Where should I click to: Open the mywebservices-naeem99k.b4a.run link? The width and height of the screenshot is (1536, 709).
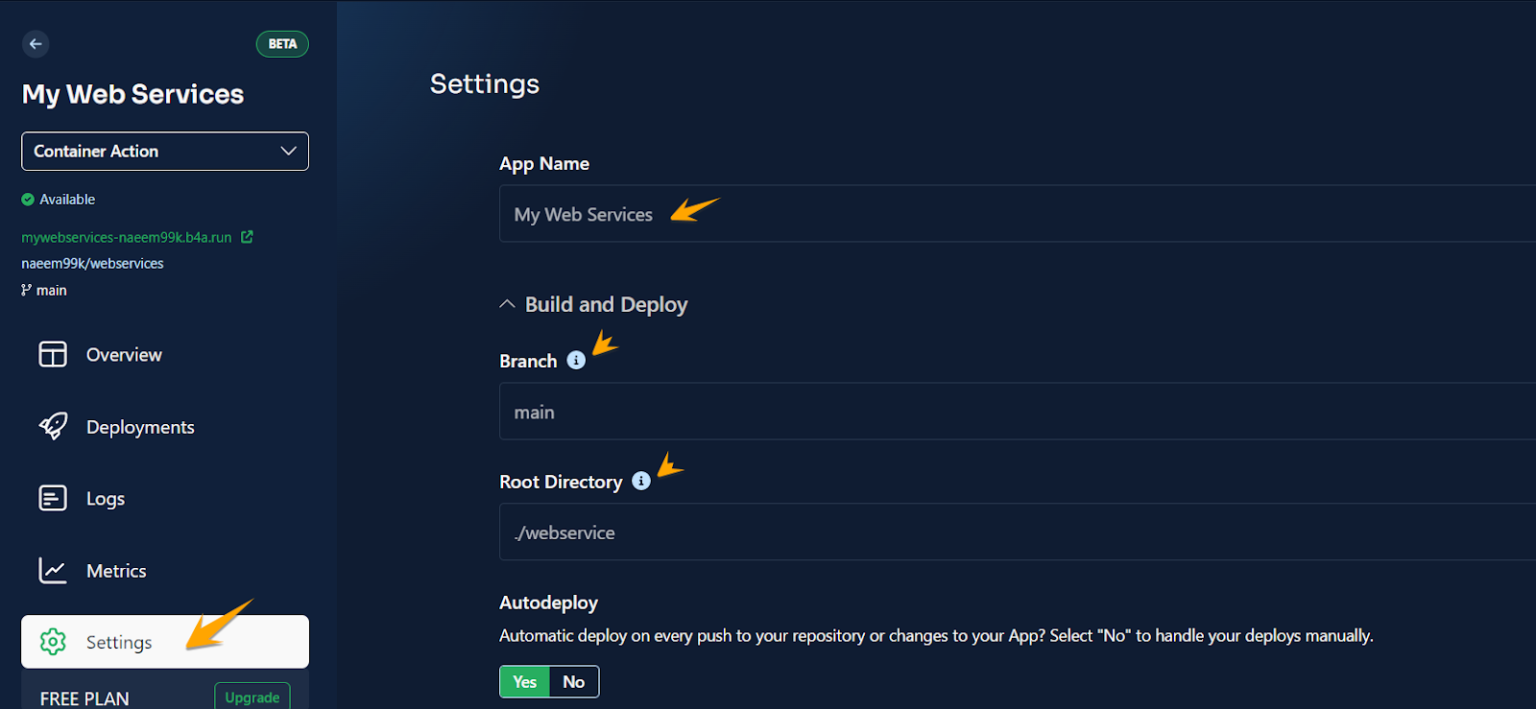[129, 237]
